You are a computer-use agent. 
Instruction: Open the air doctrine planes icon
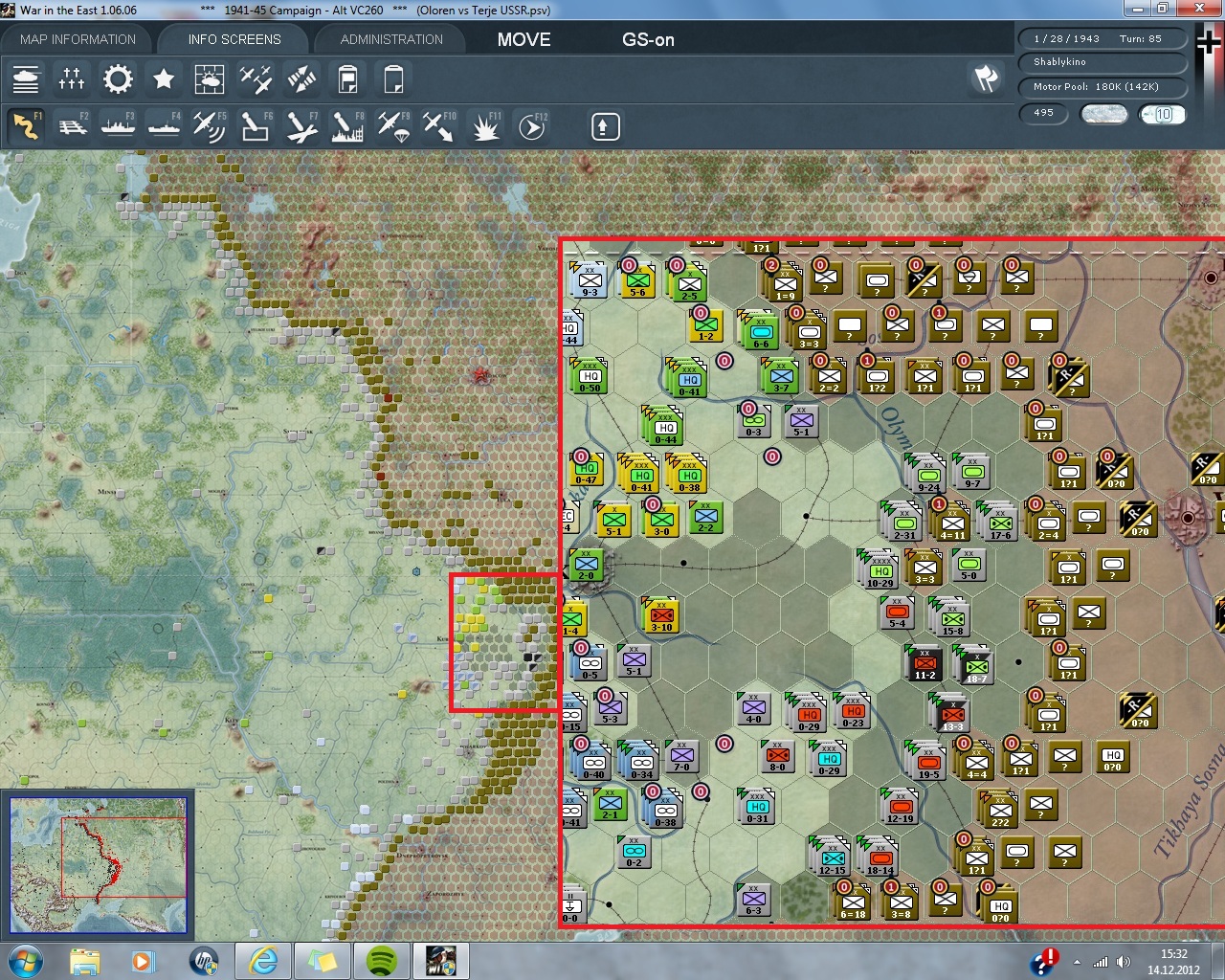click(256, 79)
